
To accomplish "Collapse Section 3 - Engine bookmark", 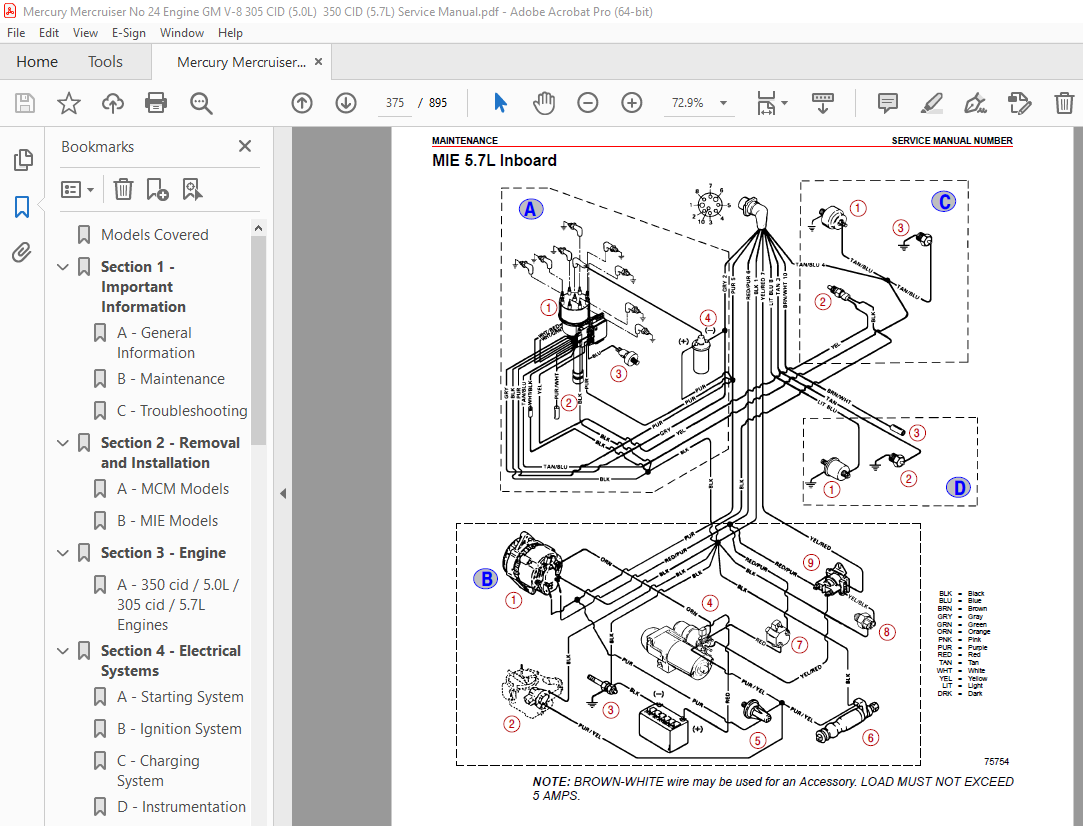I will tap(63, 553).
